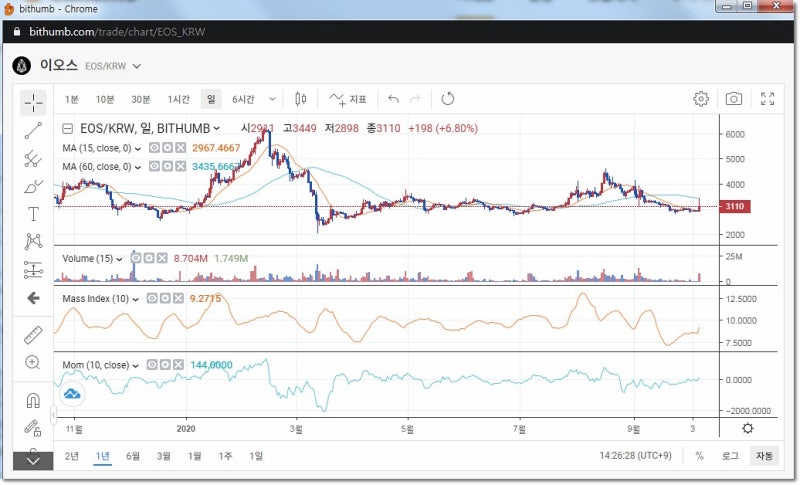Click the cloud chart logo icon
The image size is (800, 485).
(x=72, y=394)
